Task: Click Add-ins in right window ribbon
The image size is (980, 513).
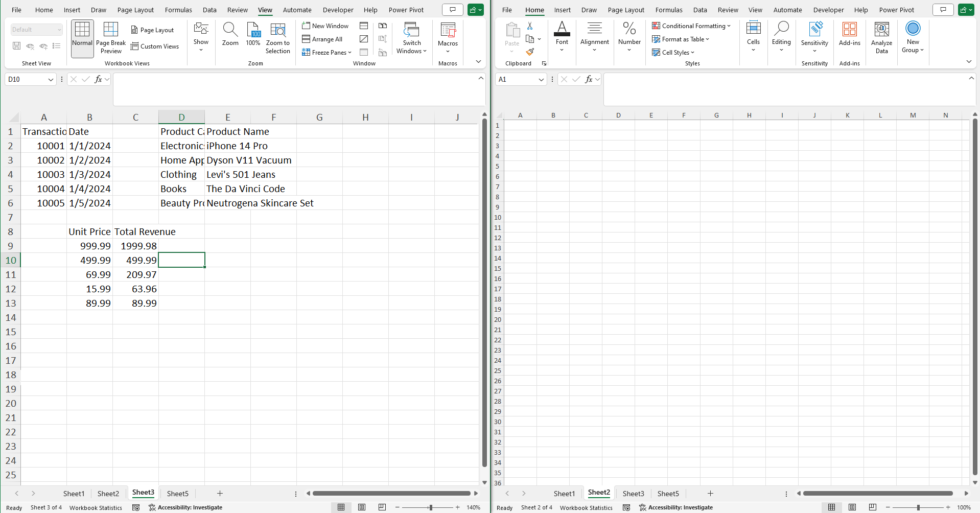Action: (x=849, y=34)
